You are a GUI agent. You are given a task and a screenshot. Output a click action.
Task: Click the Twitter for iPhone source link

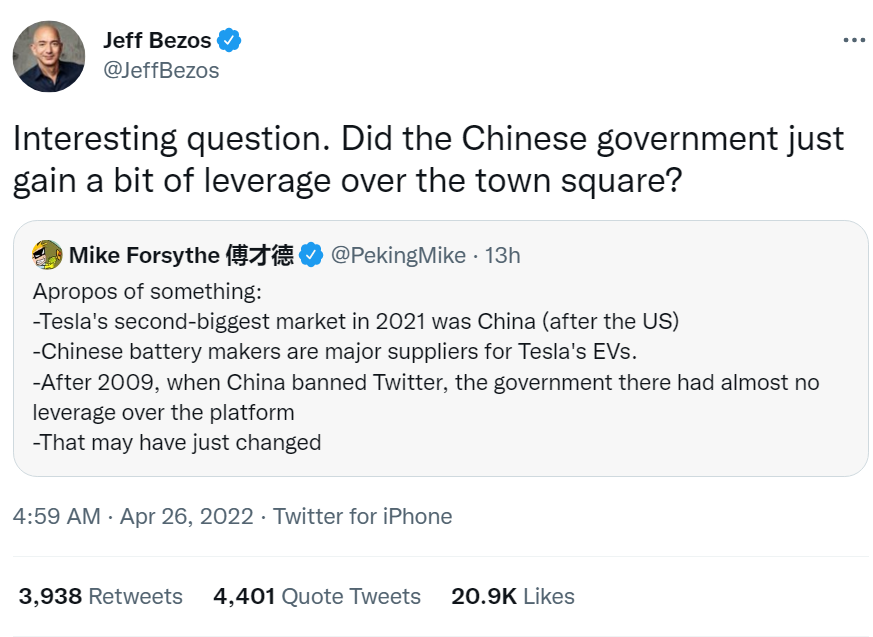coord(362,516)
